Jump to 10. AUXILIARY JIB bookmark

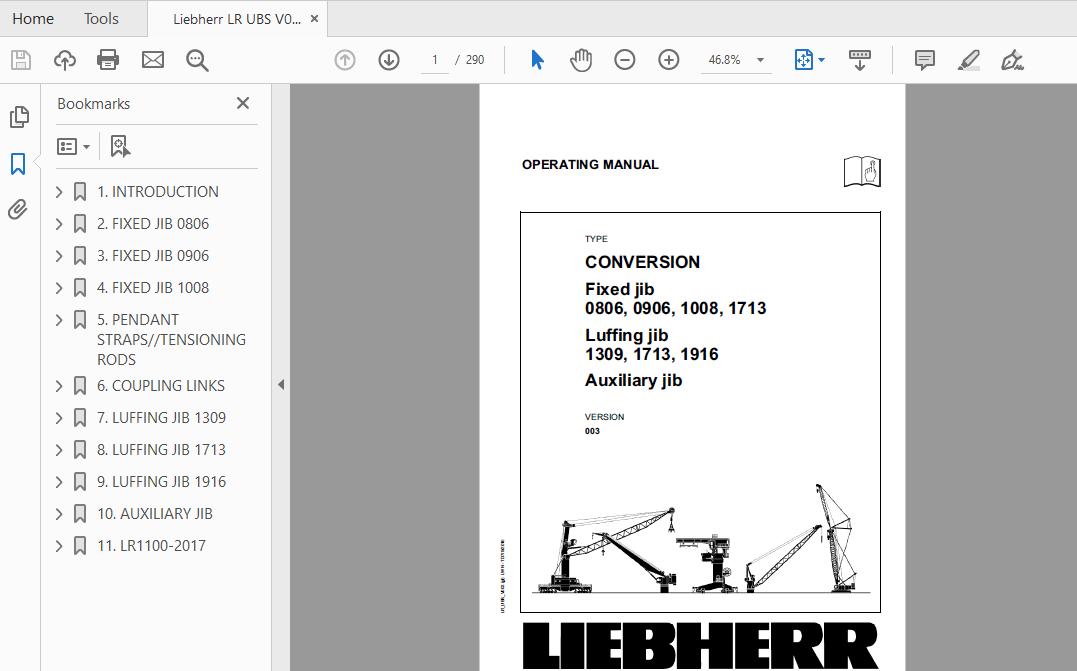pyautogui.click(x=155, y=514)
